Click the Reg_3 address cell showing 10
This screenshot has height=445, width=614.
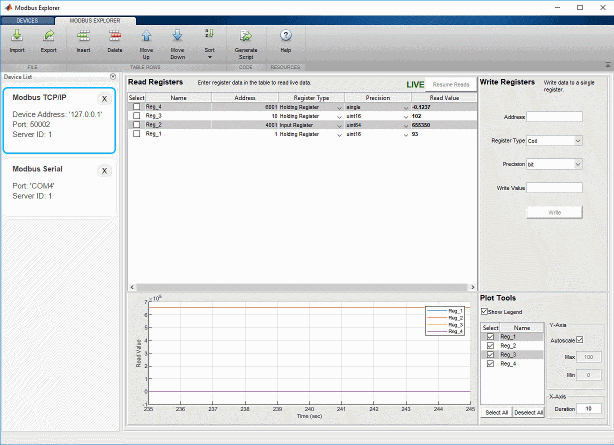(x=245, y=116)
